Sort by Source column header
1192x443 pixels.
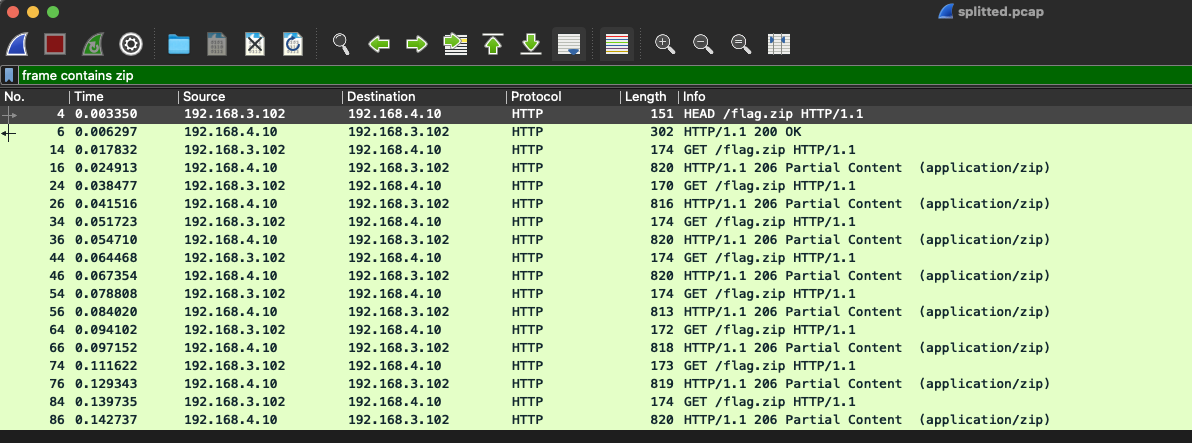tap(261, 97)
